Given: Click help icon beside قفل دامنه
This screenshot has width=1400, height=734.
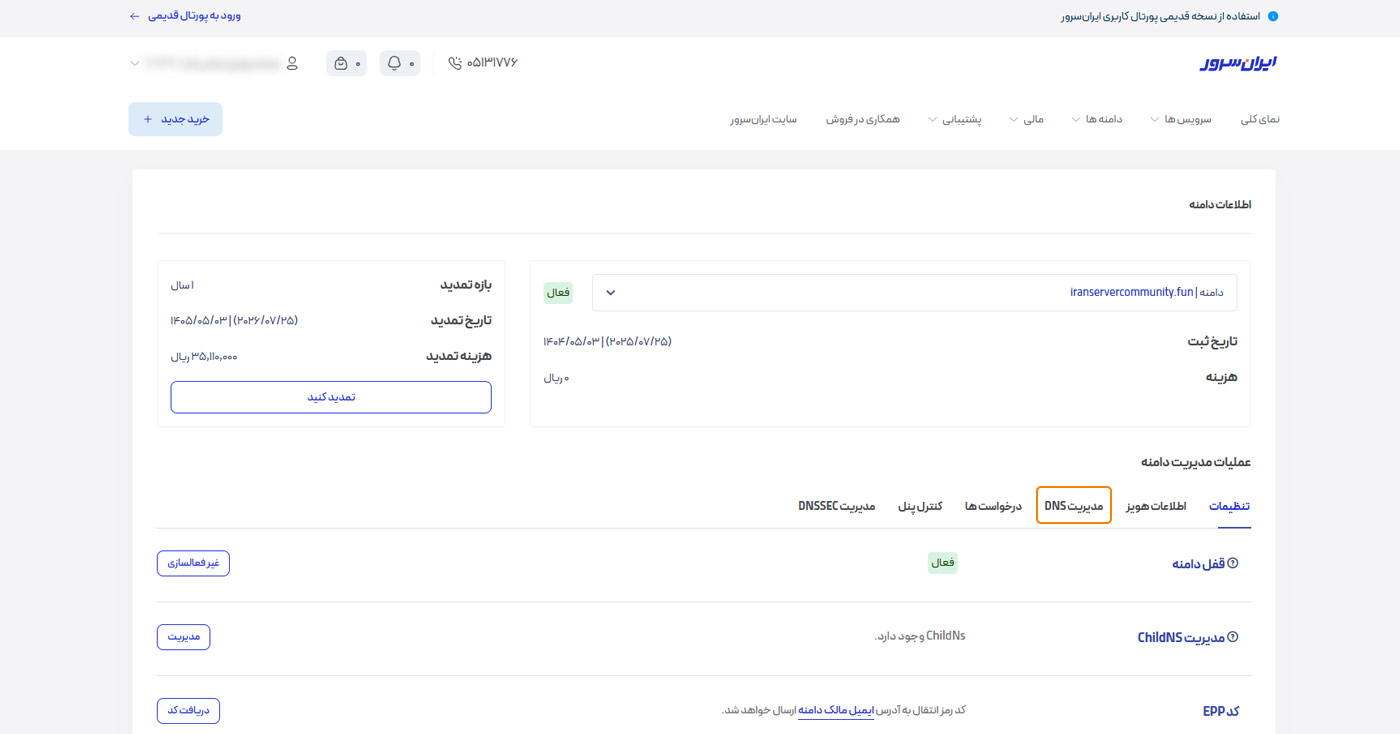Looking at the screenshot, I should [x=1233, y=563].
